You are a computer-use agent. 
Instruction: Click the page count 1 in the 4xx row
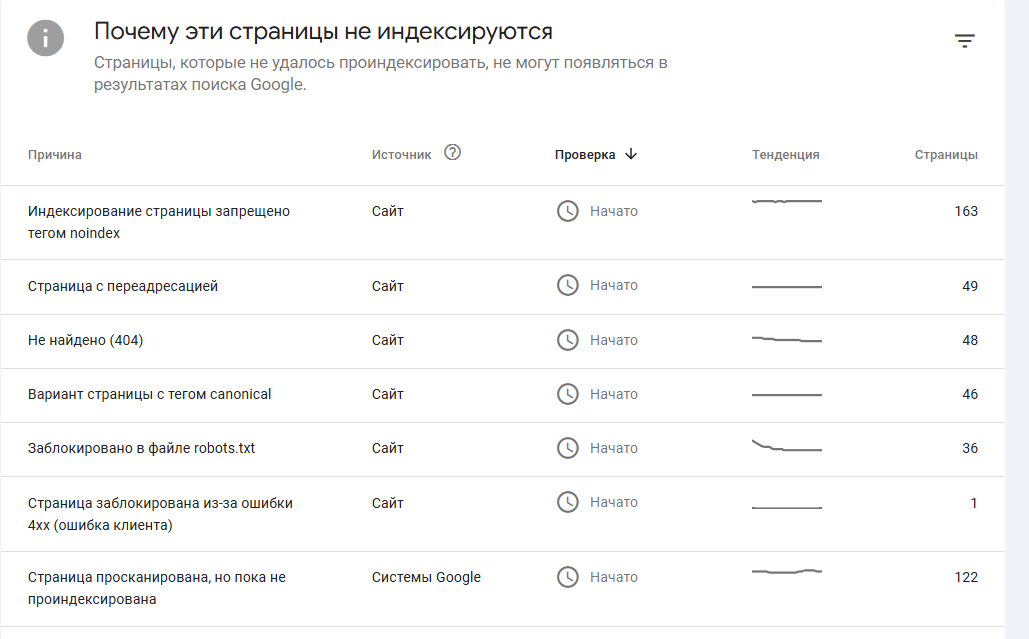click(x=974, y=503)
